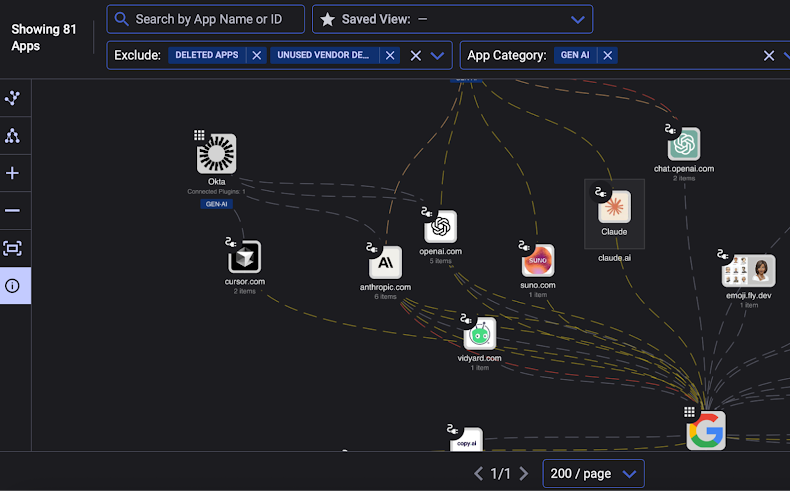Remove the Deleted Apps exclude filter
The image size is (790, 491).
[x=257, y=56]
